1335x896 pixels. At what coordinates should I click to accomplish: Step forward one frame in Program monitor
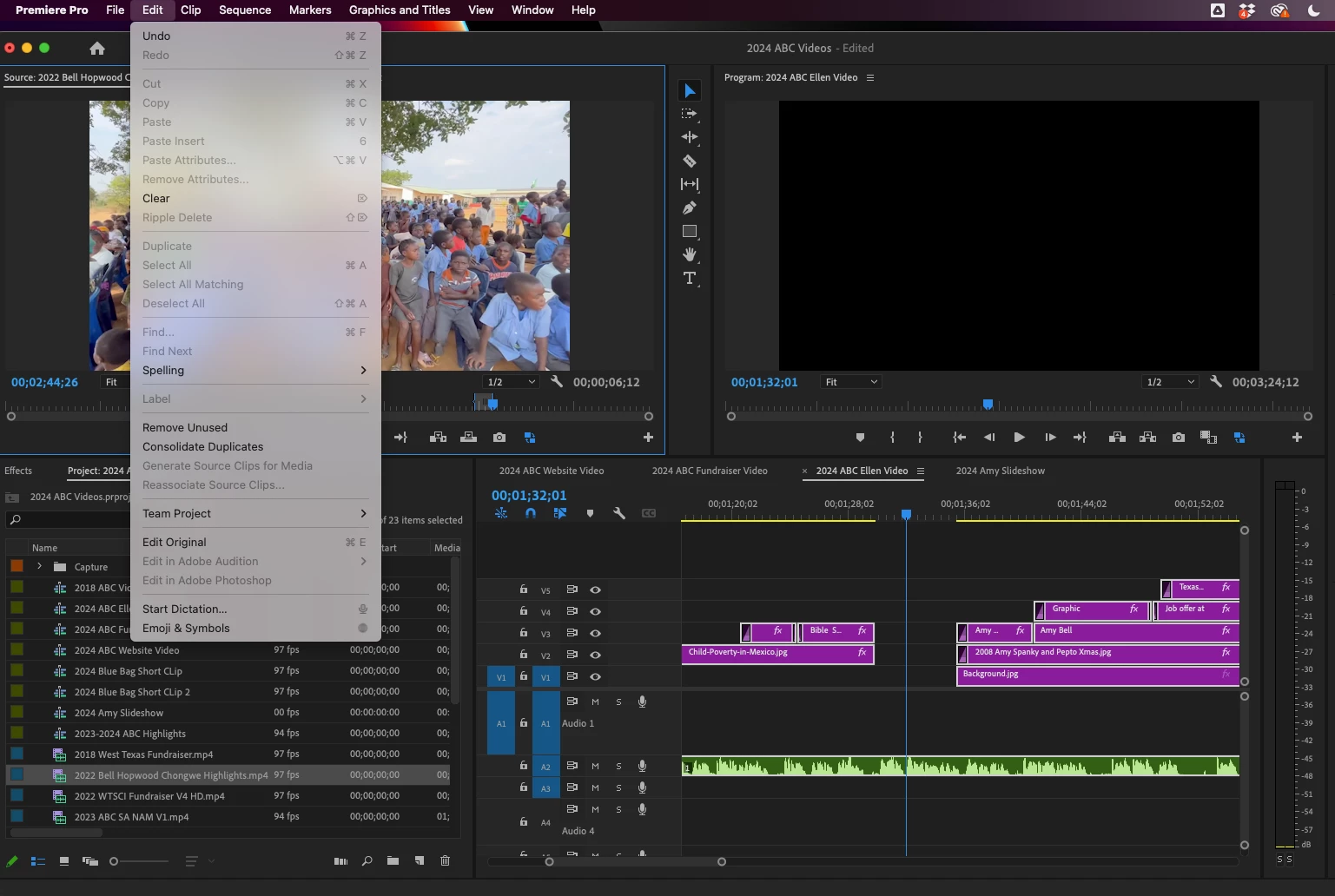(x=1050, y=438)
